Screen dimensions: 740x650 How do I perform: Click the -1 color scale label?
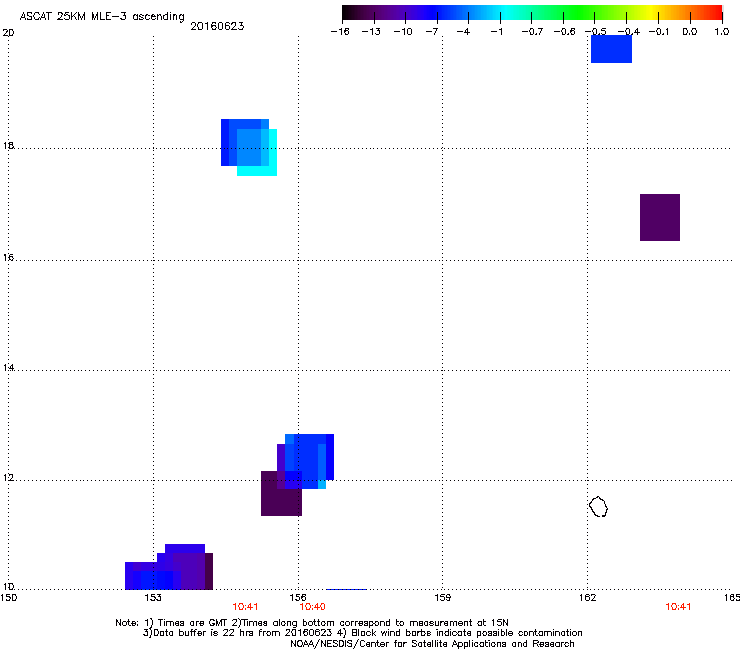coord(496,32)
